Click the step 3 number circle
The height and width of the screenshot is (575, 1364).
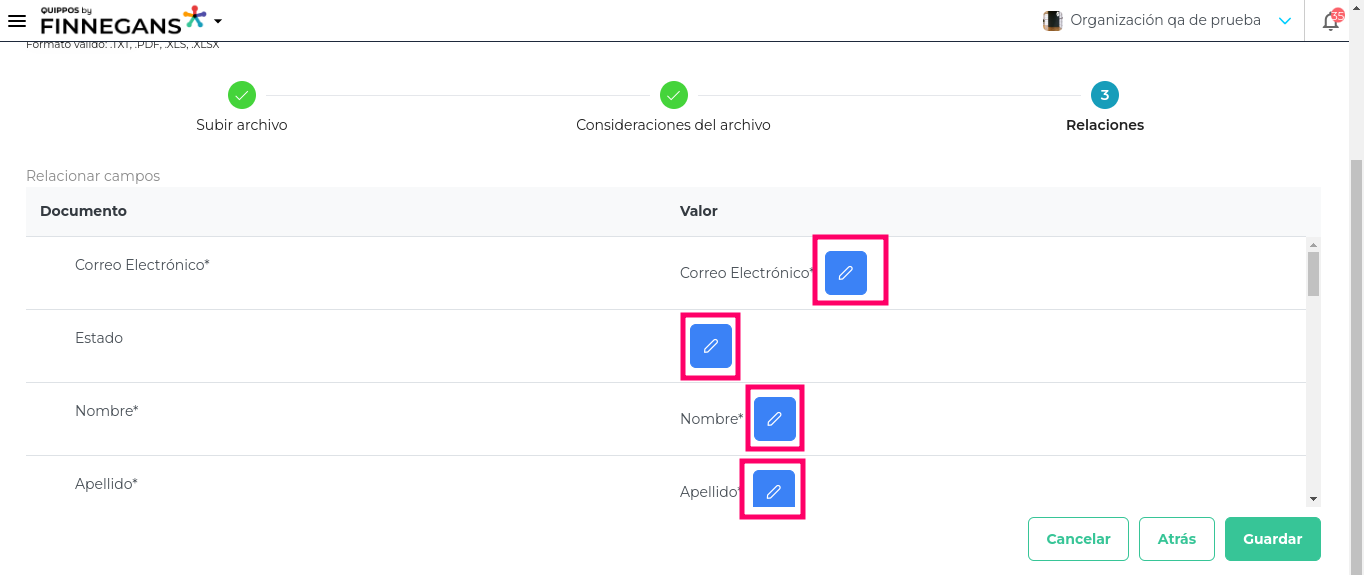1104,95
